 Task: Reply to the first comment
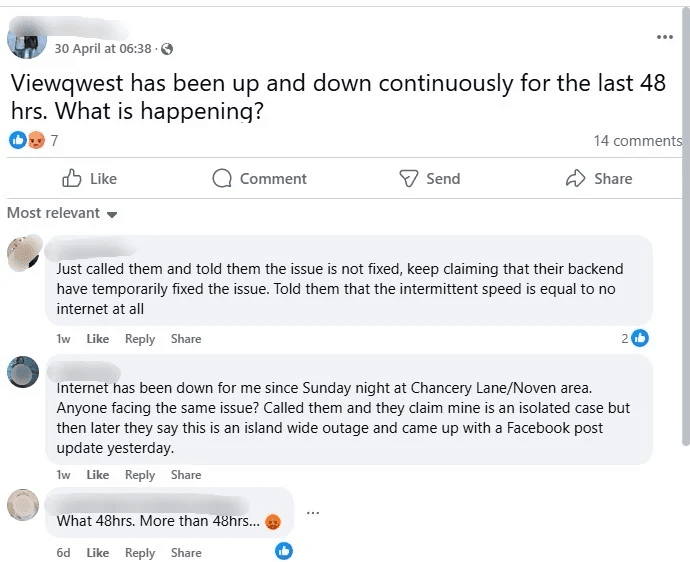[x=140, y=339]
